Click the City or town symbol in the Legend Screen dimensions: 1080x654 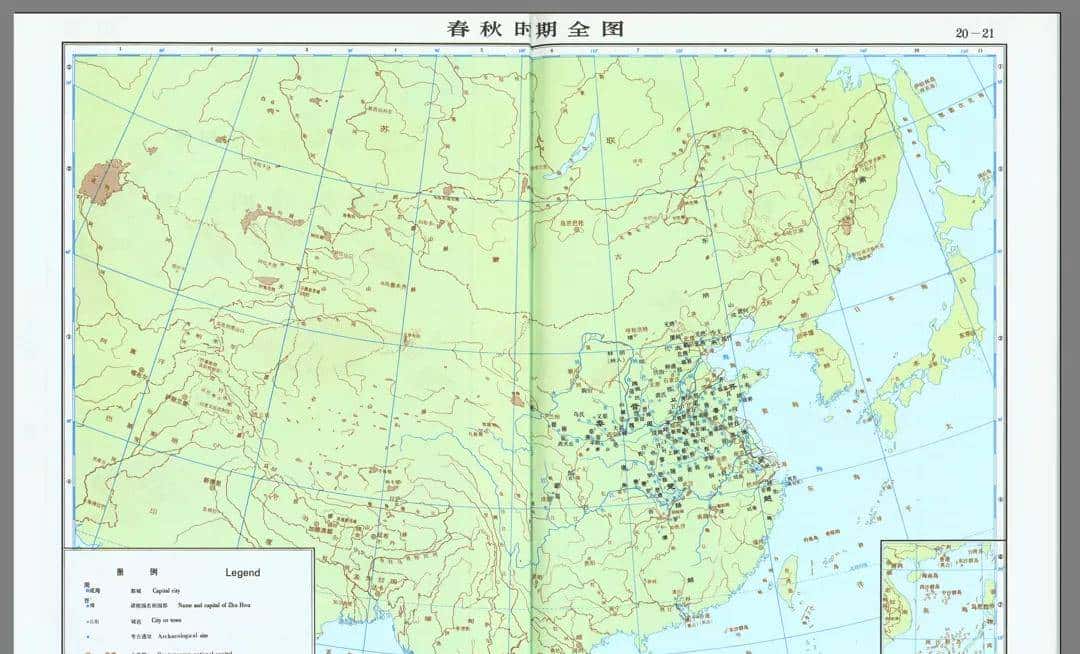tap(88, 619)
